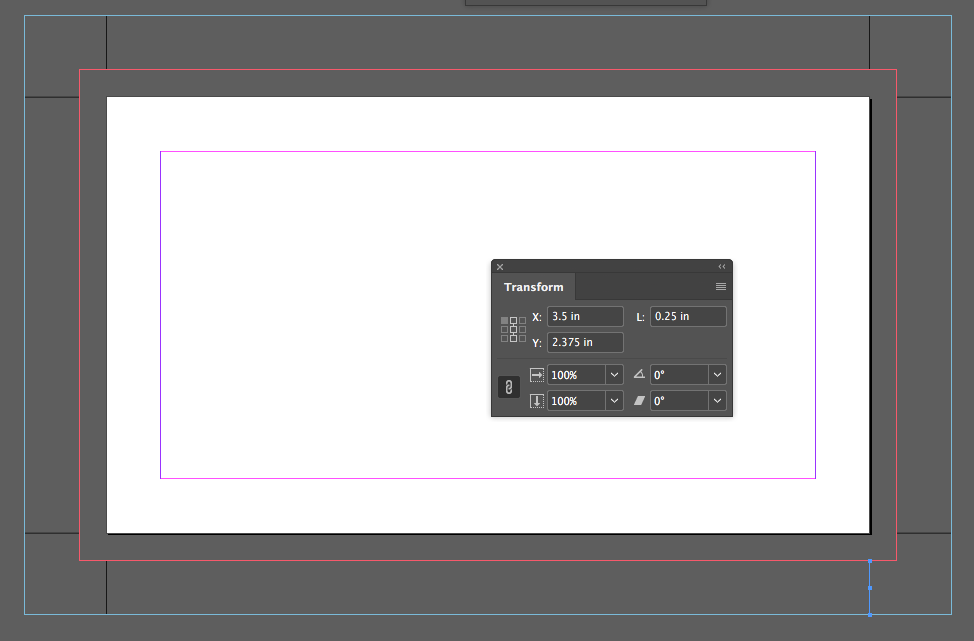Open the shear angle dropdown

(717, 401)
